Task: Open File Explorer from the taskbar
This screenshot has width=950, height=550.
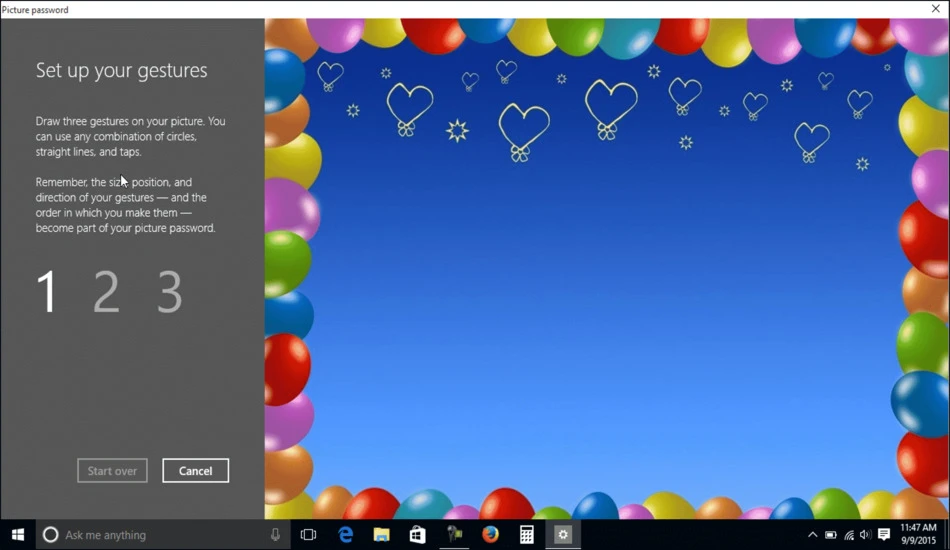Action: pyautogui.click(x=382, y=535)
